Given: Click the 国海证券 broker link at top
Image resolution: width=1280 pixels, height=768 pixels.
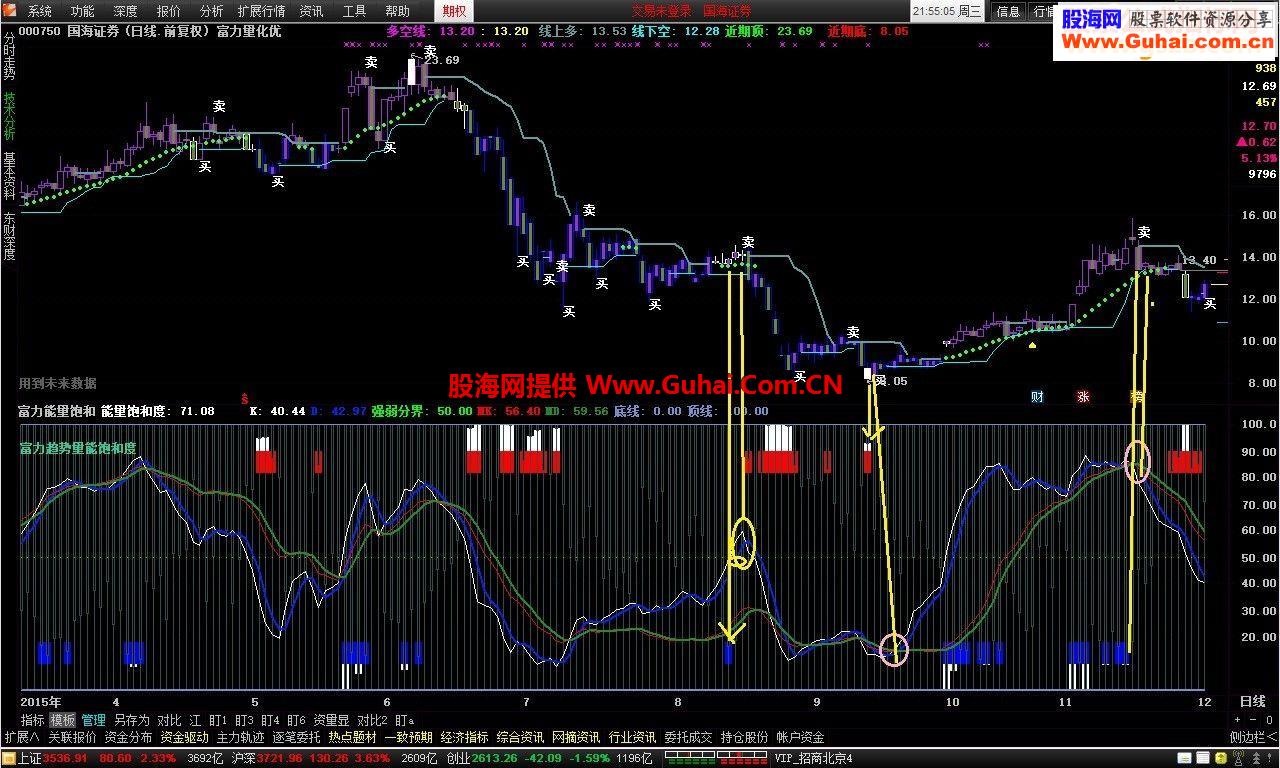Looking at the screenshot, I should point(727,11).
